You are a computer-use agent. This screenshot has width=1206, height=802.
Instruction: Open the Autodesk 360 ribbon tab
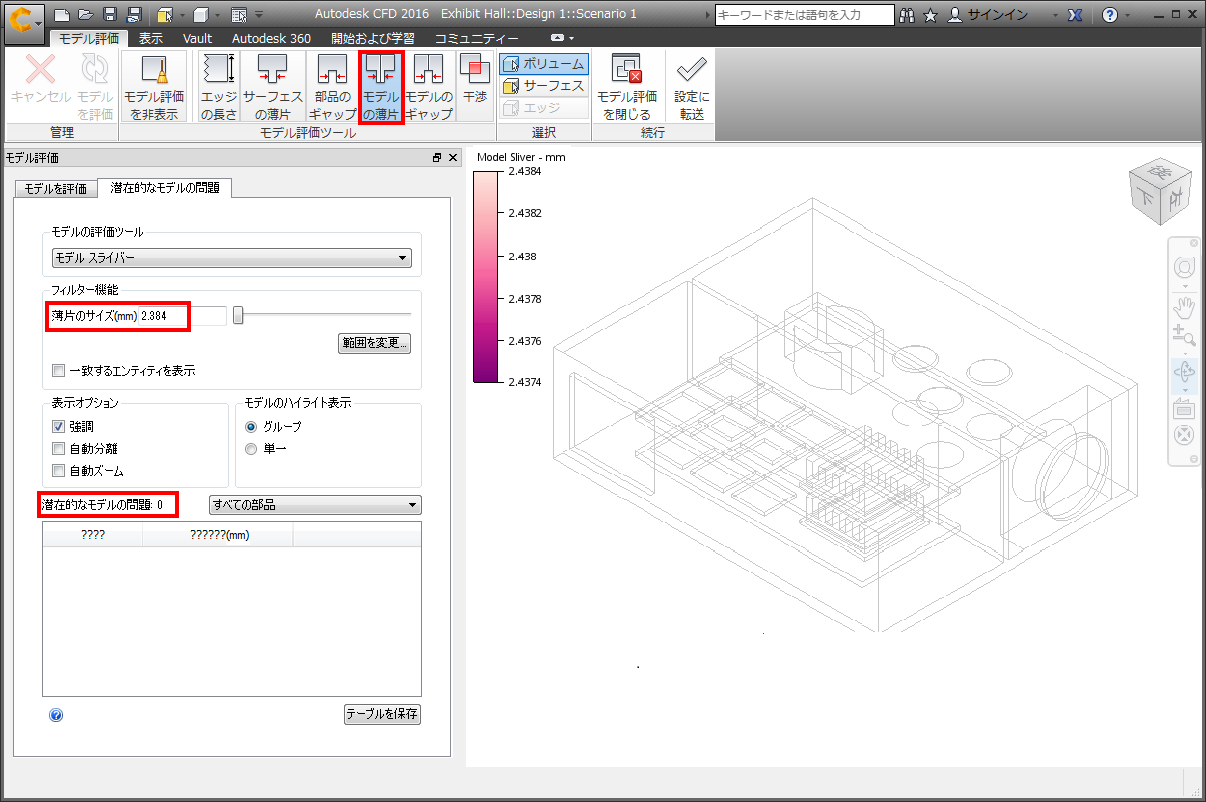pos(271,38)
